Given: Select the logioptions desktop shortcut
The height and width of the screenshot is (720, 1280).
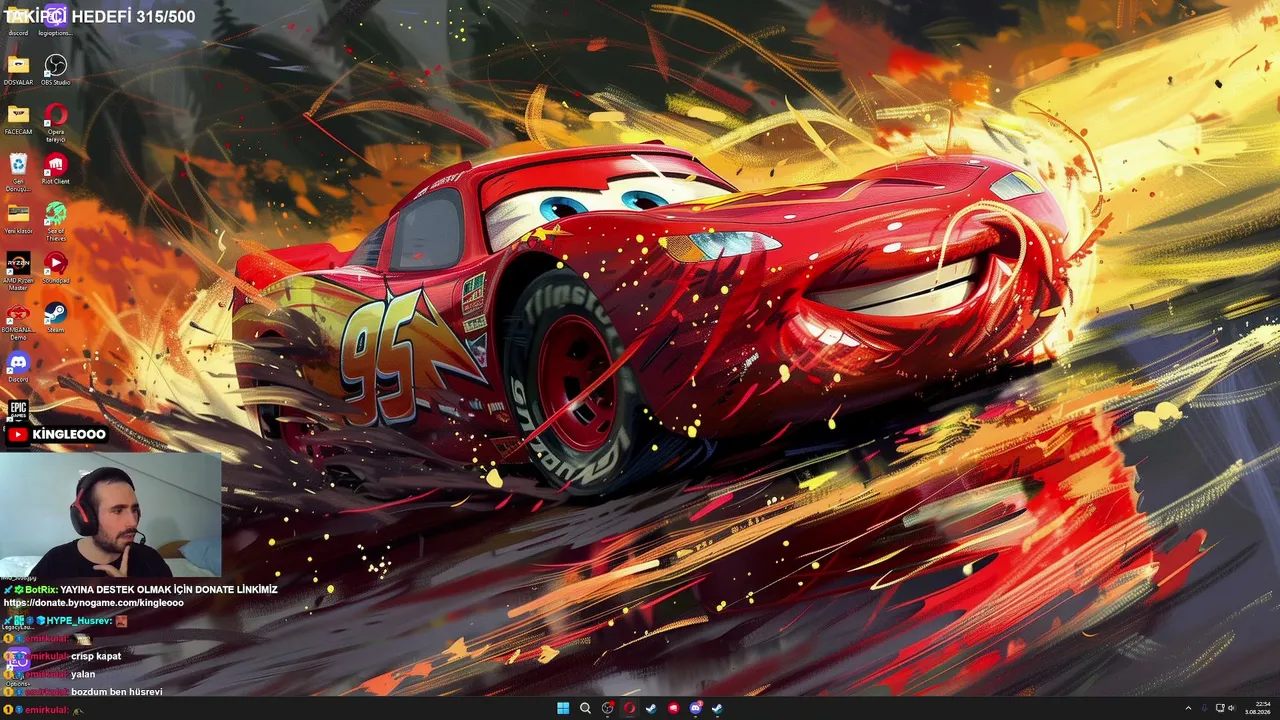Looking at the screenshot, I should pyautogui.click(x=55, y=19).
